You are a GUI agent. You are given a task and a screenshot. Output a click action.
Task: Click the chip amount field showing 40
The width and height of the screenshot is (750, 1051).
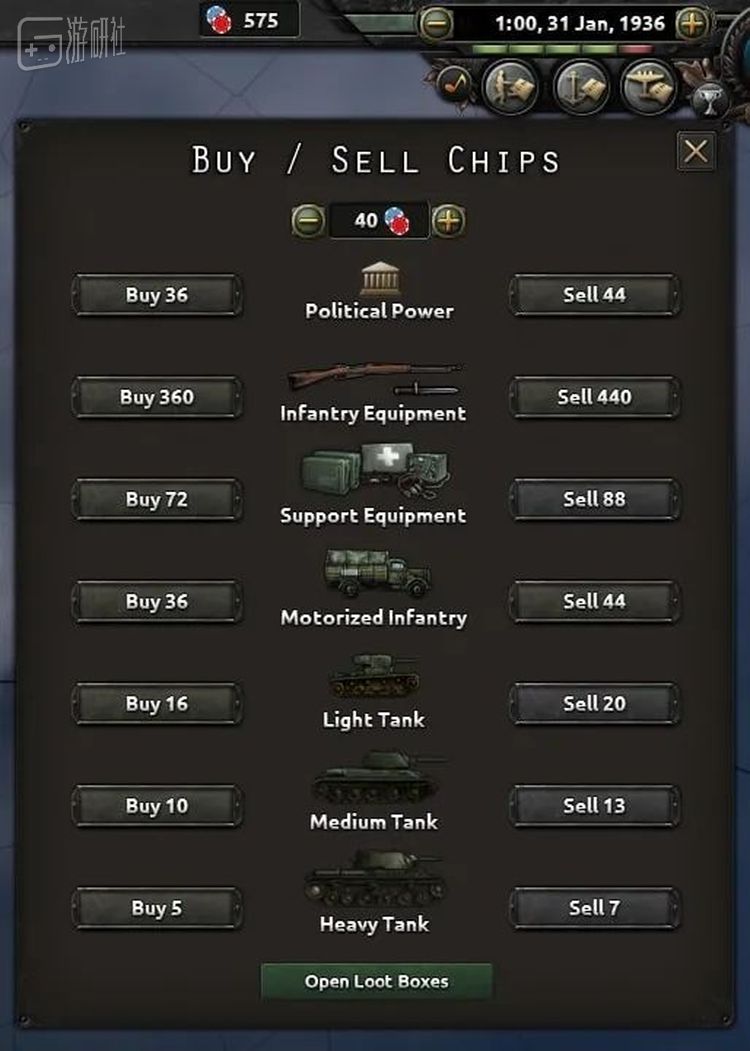pyautogui.click(x=378, y=220)
